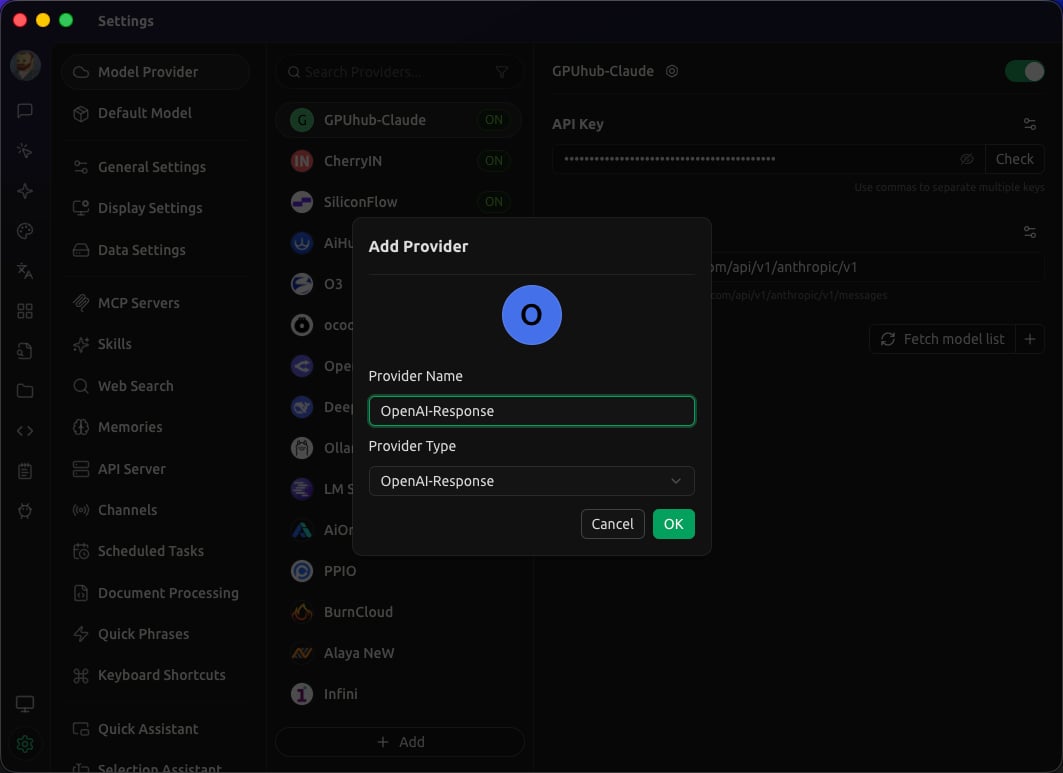Select SiliconFlow provider in list
Screen dimensions: 1063x773
pos(399,202)
